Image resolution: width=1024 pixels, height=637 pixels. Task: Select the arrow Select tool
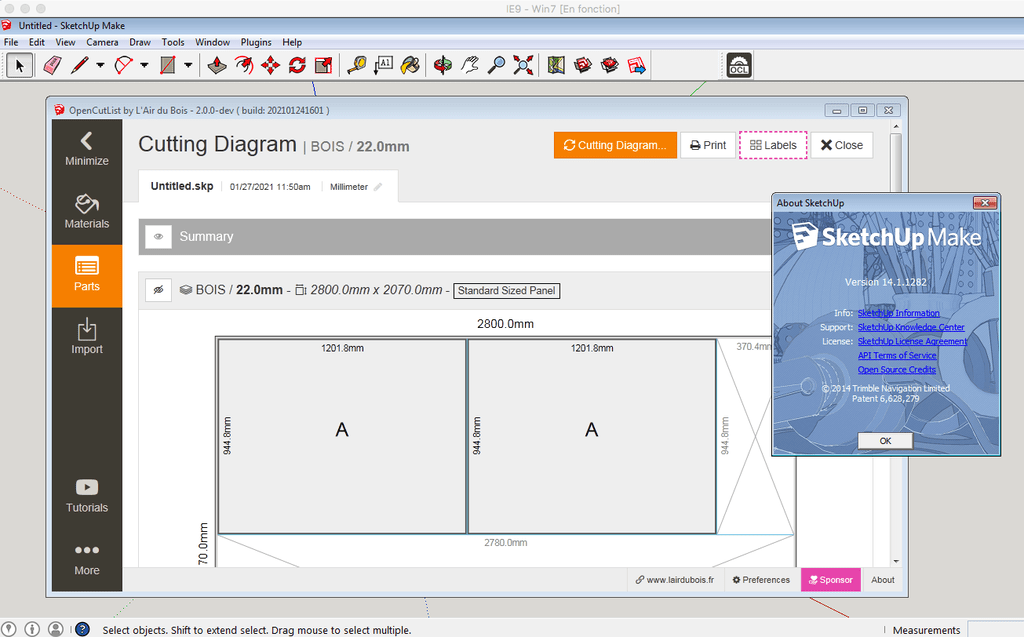pos(20,65)
